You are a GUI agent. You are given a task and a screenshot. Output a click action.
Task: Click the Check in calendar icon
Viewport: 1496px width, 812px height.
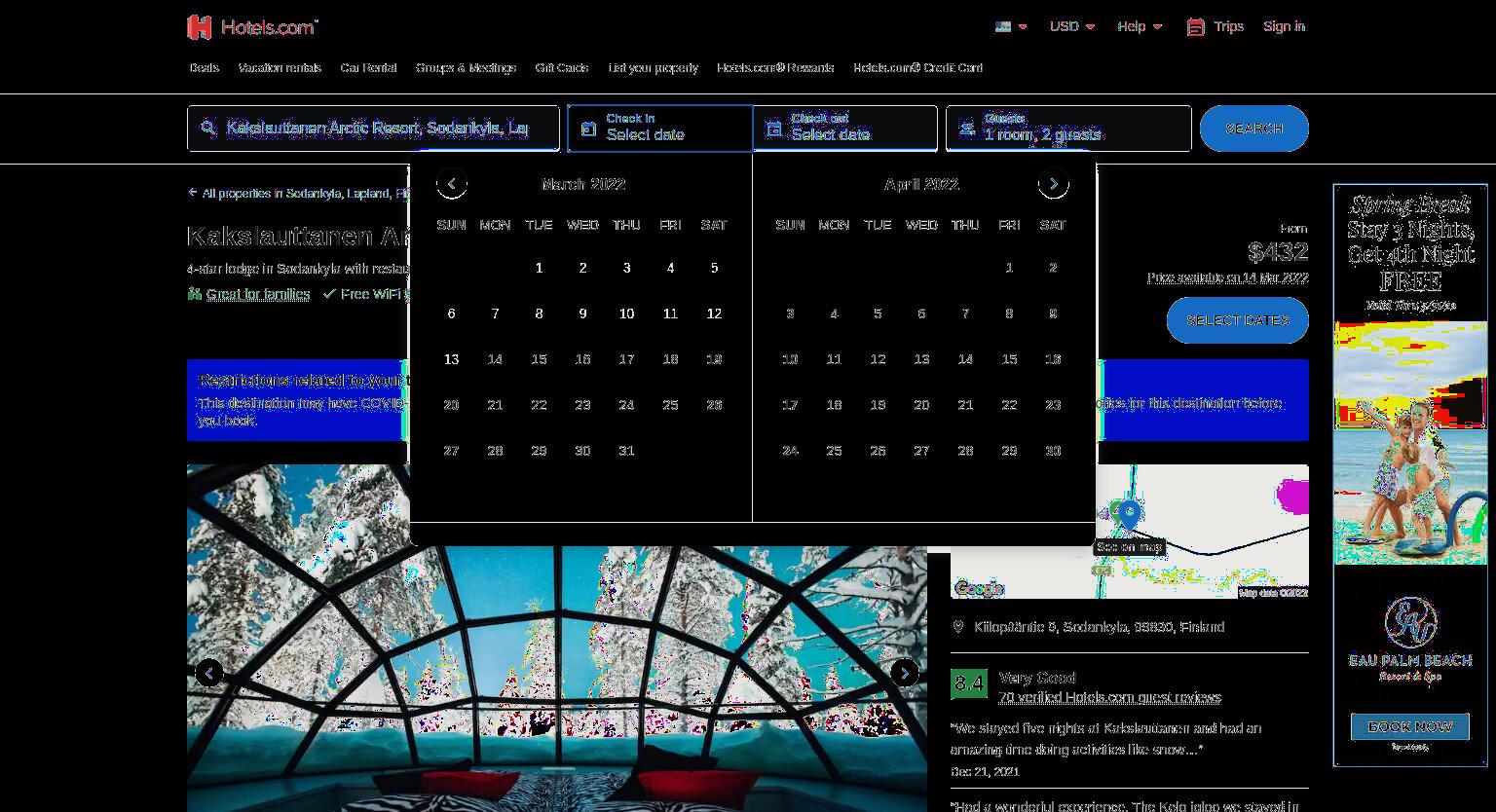pos(588,129)
